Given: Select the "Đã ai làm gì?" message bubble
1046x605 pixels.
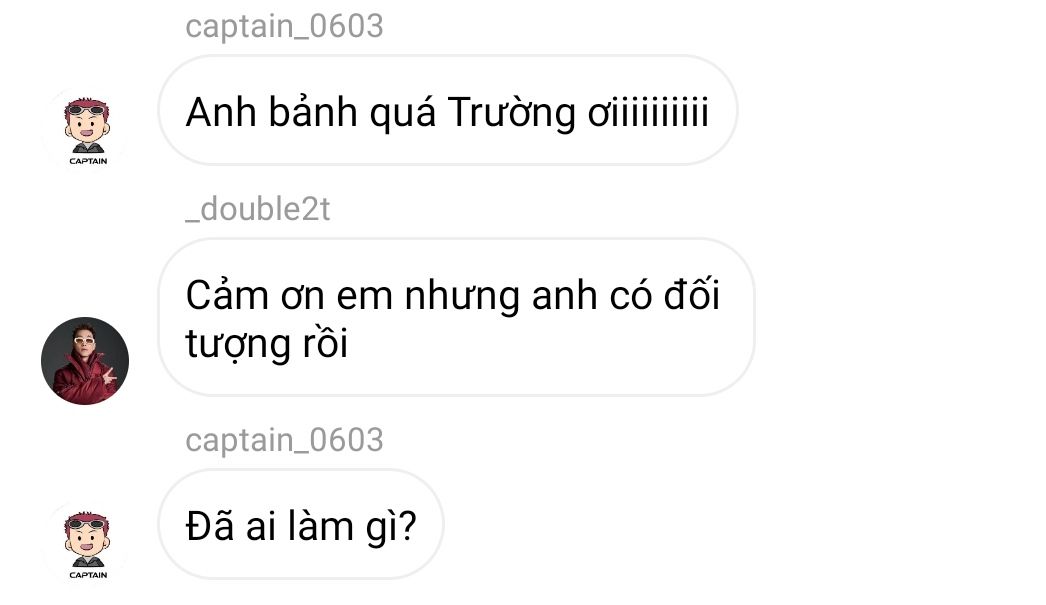Looking at the screenshot, I should 301,524.
